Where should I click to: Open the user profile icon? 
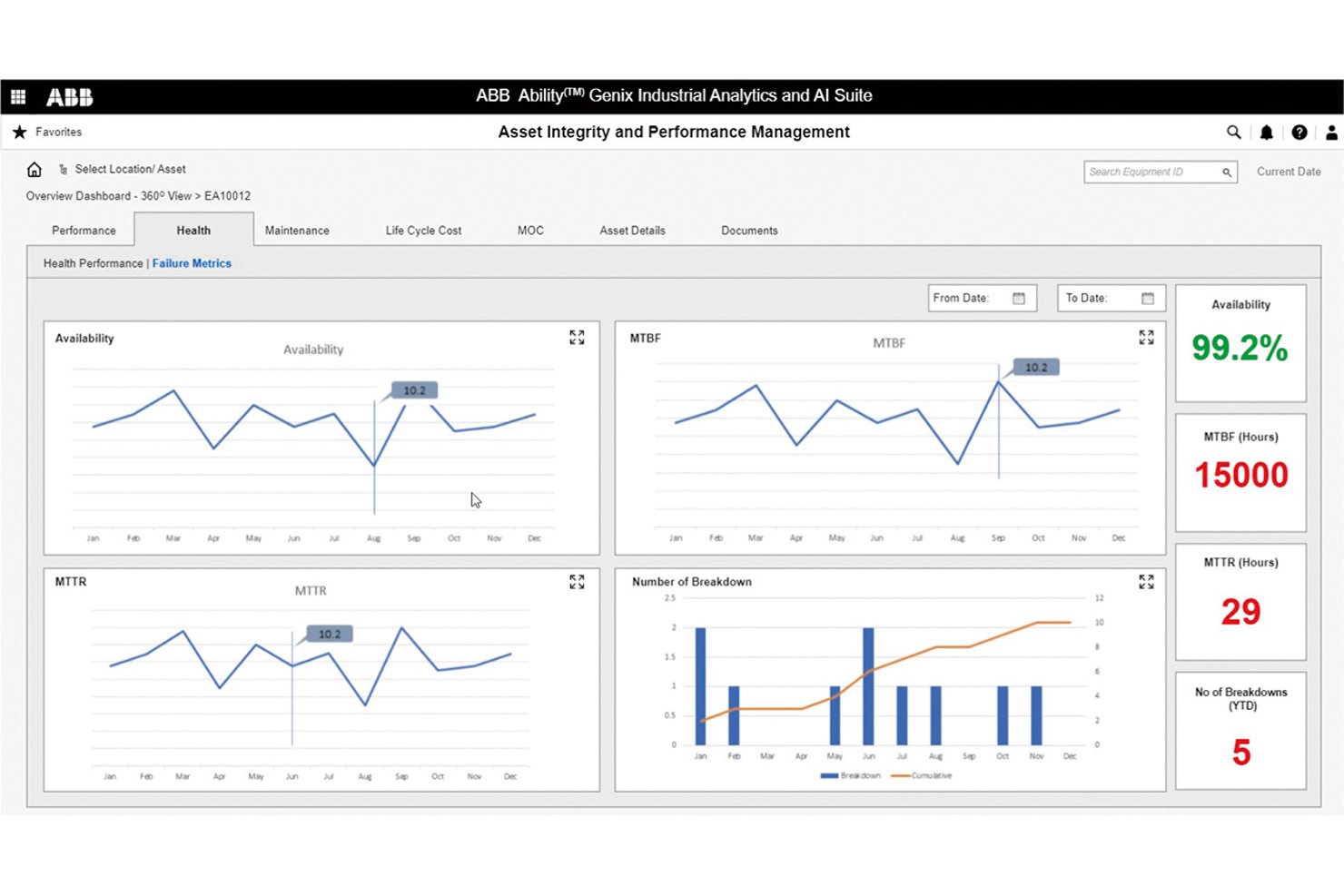coord(1331,133)
